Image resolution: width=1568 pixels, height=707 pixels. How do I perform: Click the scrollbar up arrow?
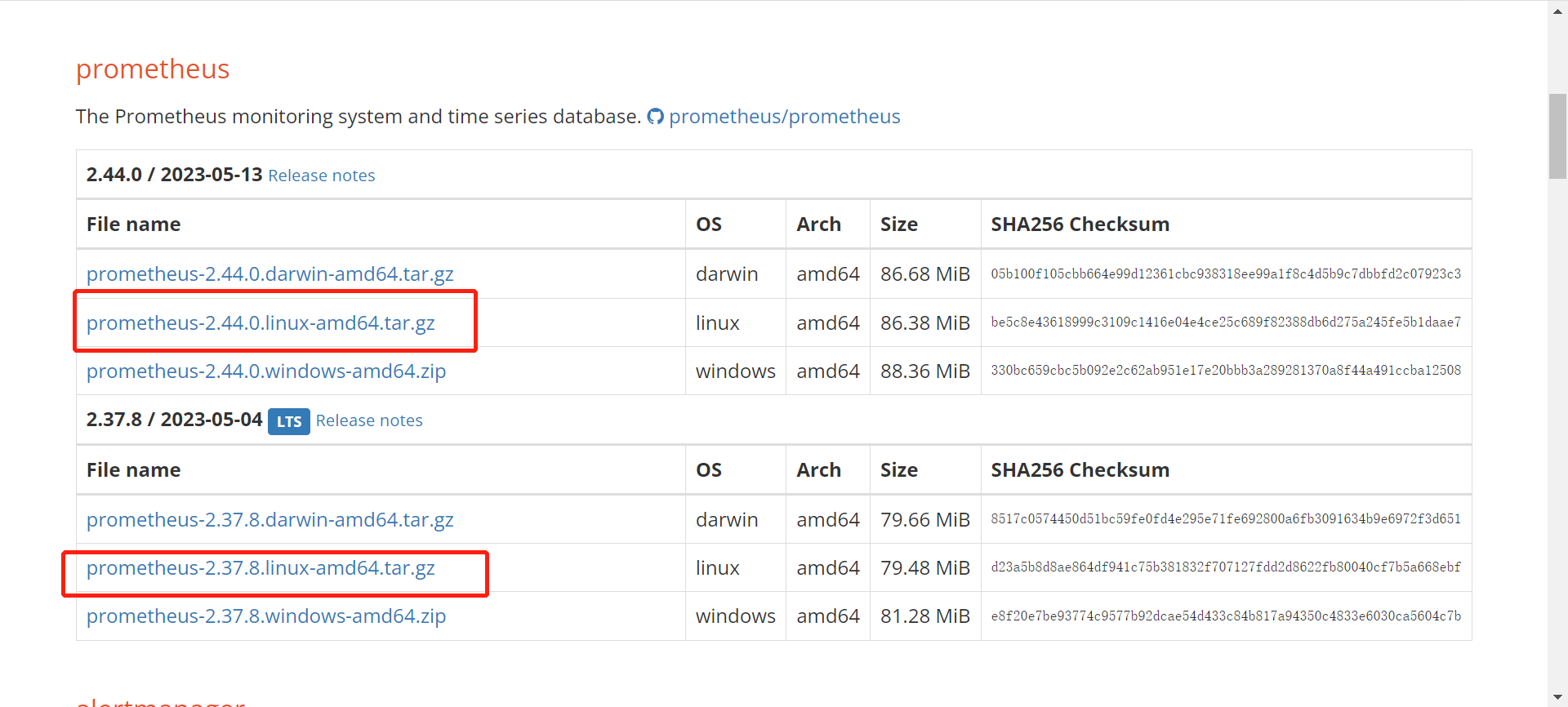1557,10
